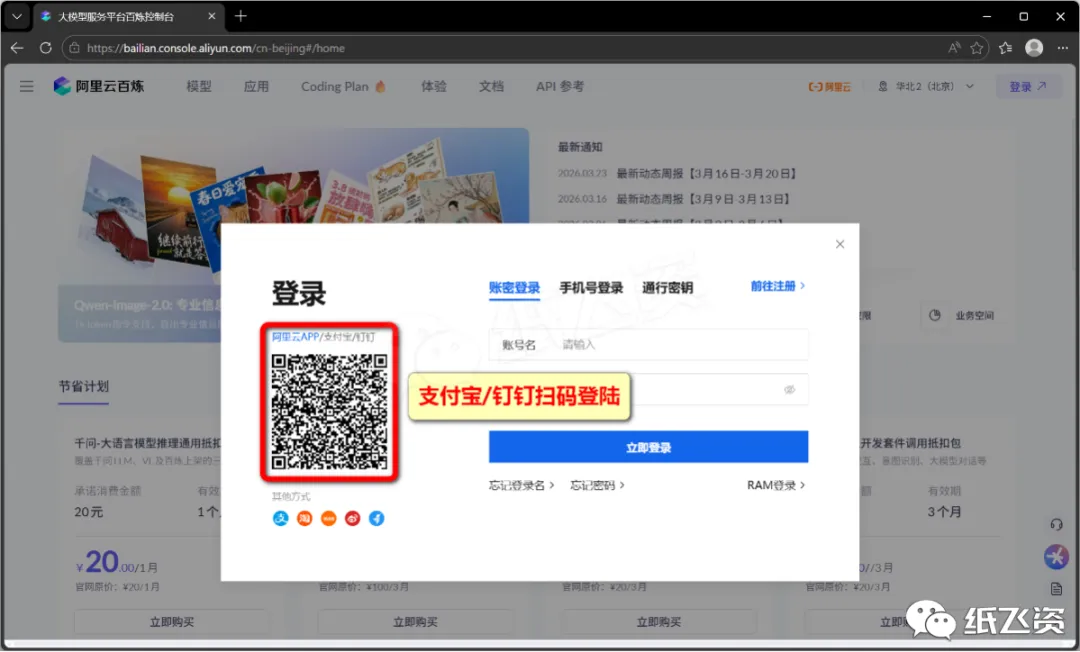Switch to 手机号登录 tab
The height and width of the screenshot is (652, 1080).
point(591,288)
